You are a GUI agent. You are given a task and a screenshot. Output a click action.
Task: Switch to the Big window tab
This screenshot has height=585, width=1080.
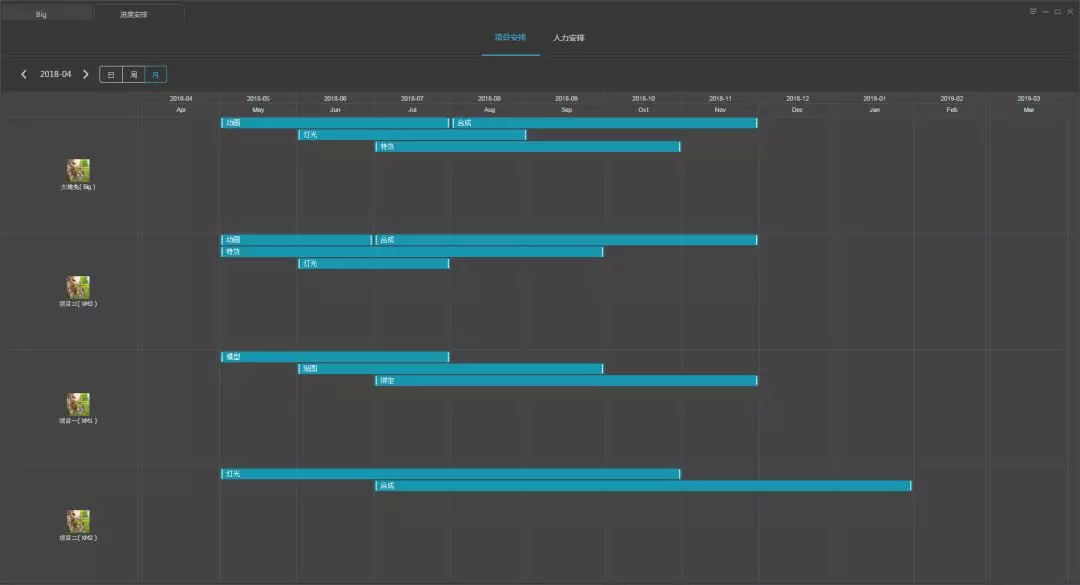click(x=42, y=14)
